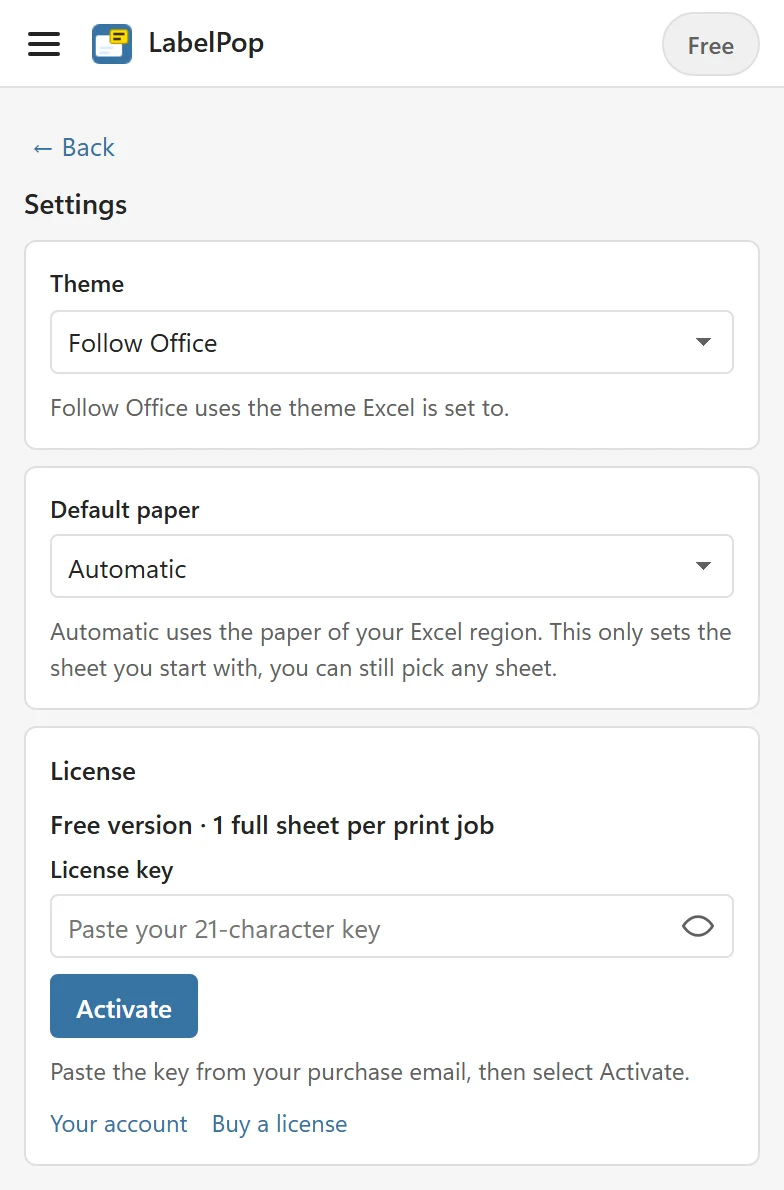
Task: Click 'Paste the key from your purchase email' hint
Action: (x=370, y=1072)
